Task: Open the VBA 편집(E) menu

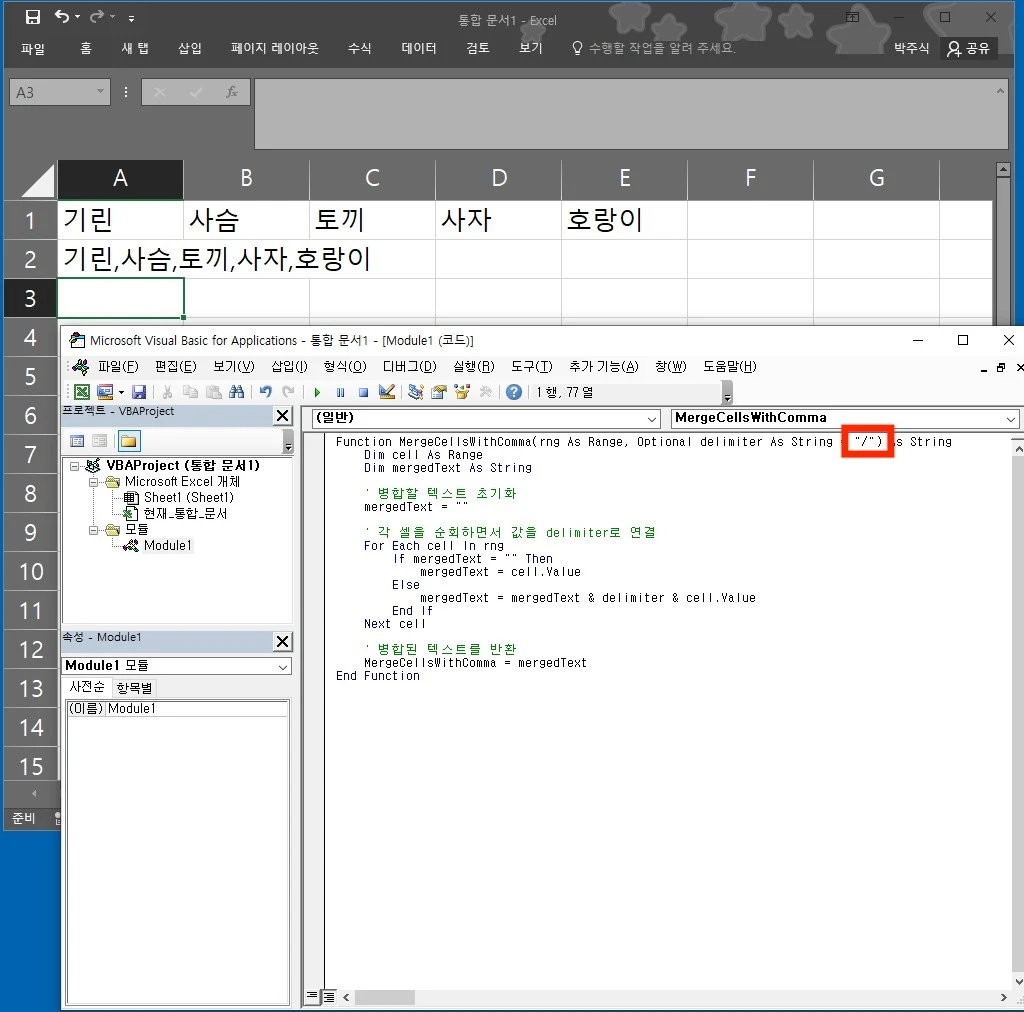Action: pos(176,367)
